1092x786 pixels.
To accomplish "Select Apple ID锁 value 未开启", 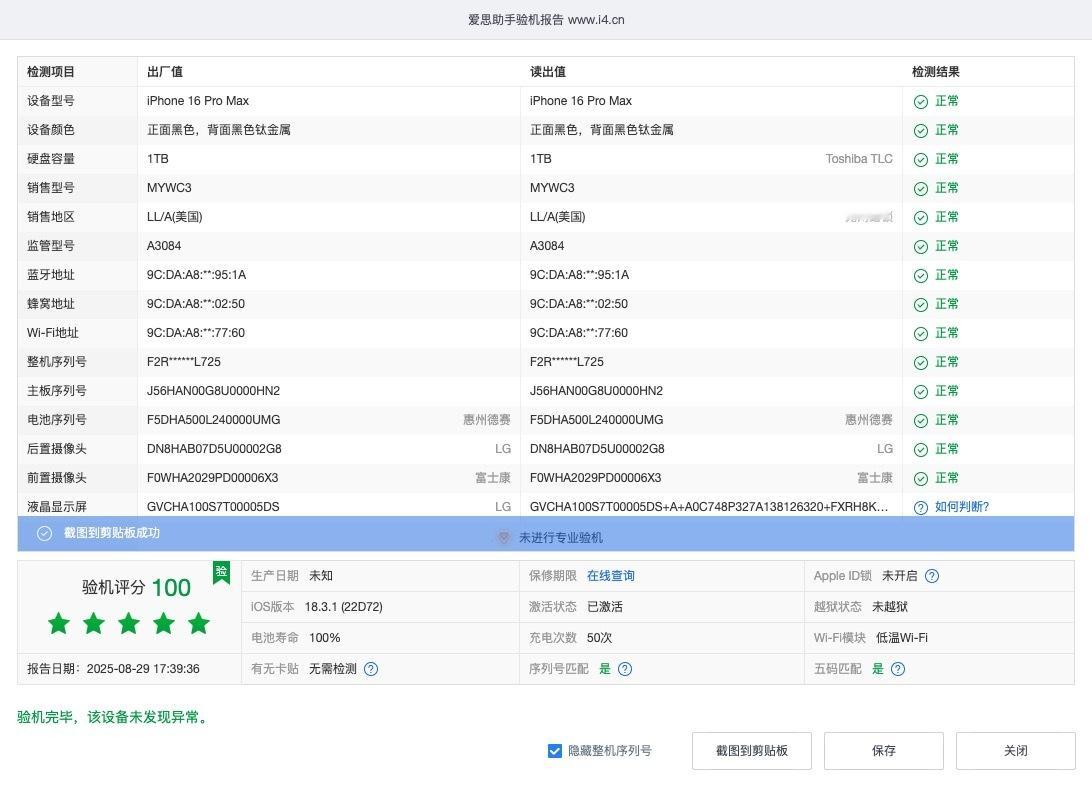I will 900,576.
